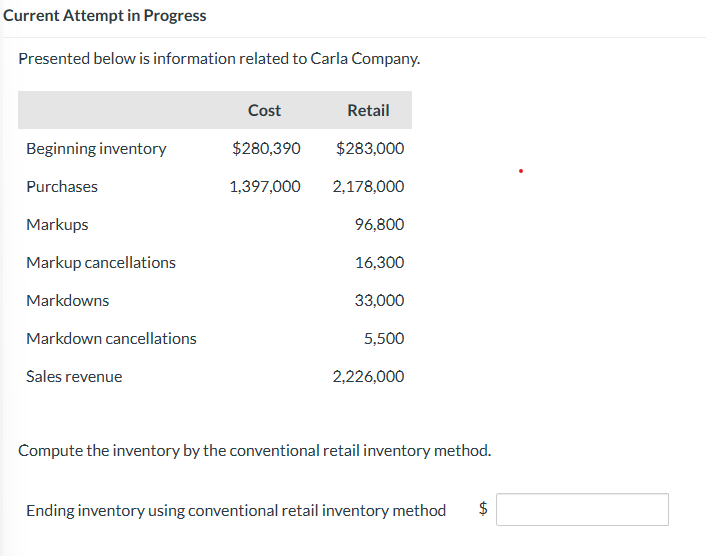Screen dimensions: 706x556
Task: Select the 'Markups' row label
Action: [57, 225]
